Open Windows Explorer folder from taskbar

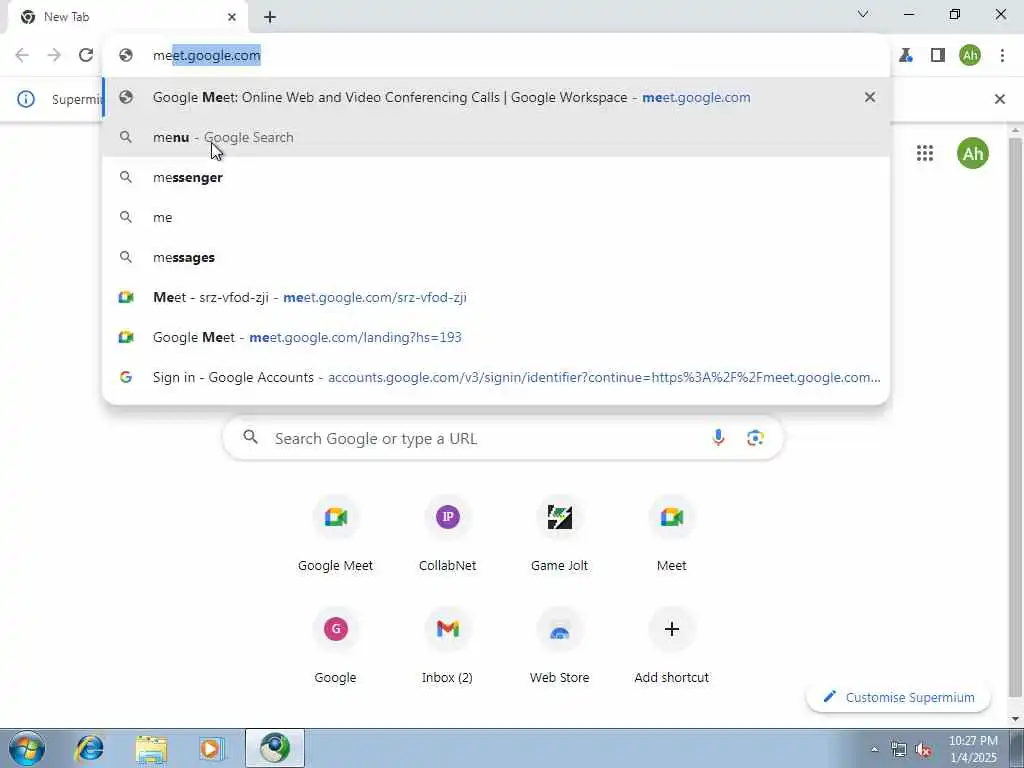pos(152,748)
